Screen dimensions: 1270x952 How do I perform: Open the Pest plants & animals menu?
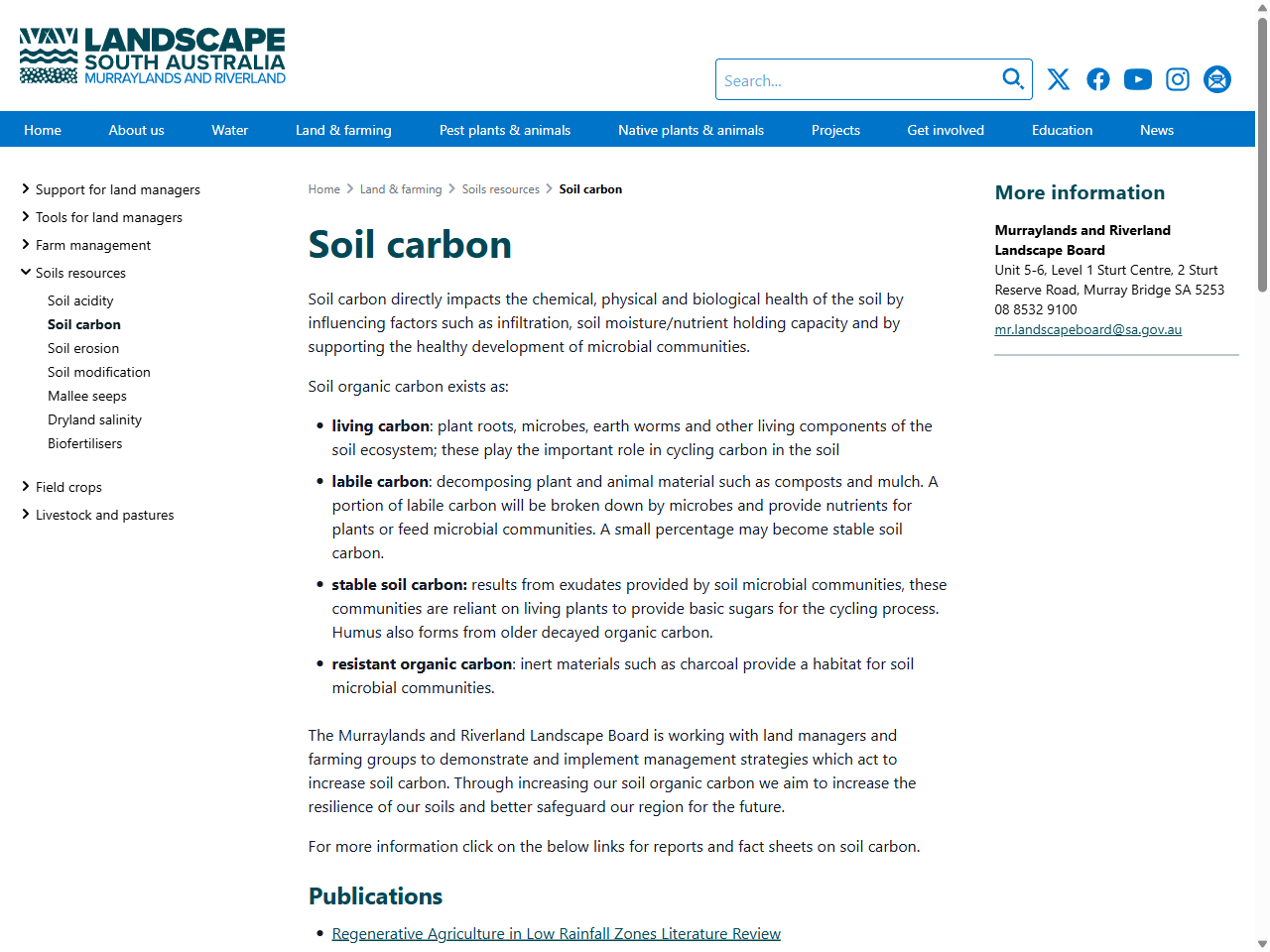click(504, 129)
